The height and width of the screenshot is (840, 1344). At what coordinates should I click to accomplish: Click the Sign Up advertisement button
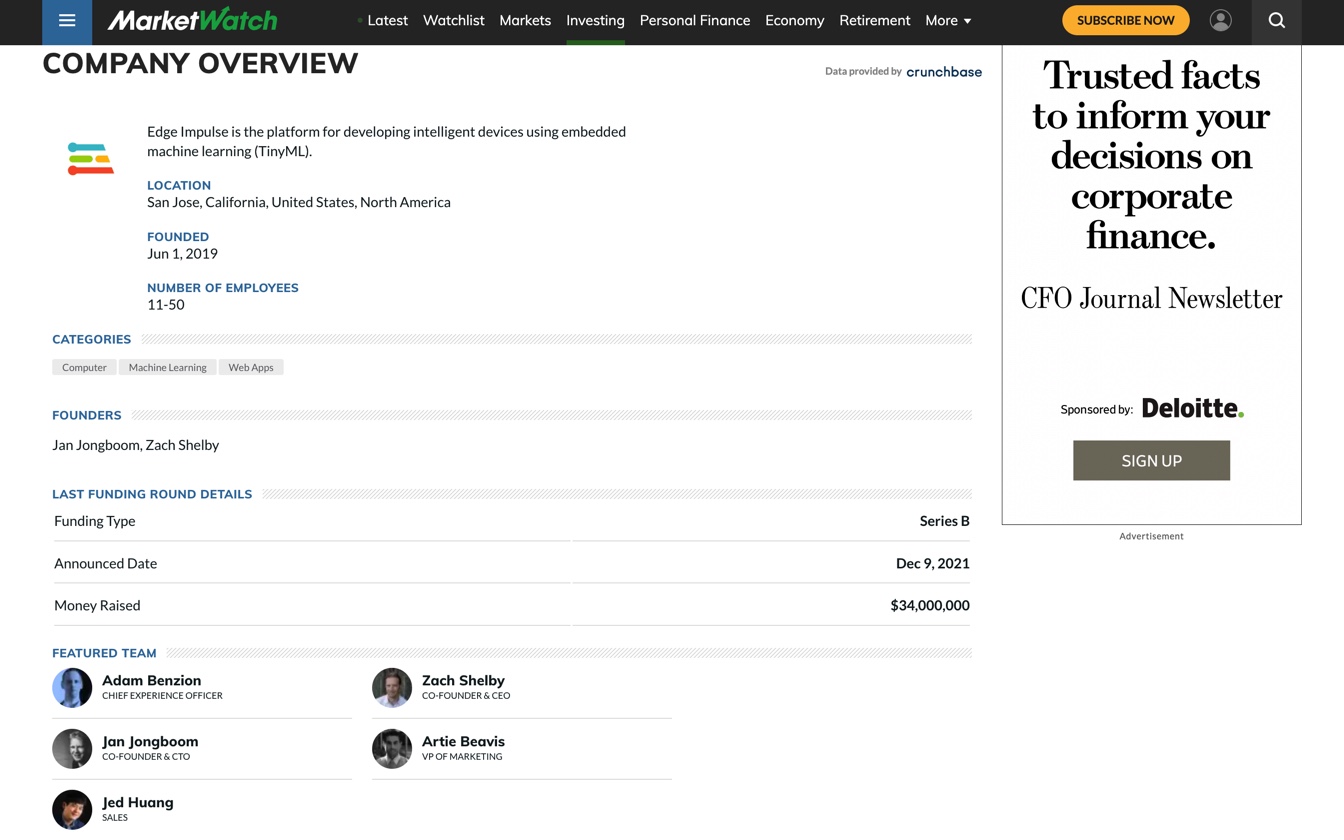(1151, 461)
